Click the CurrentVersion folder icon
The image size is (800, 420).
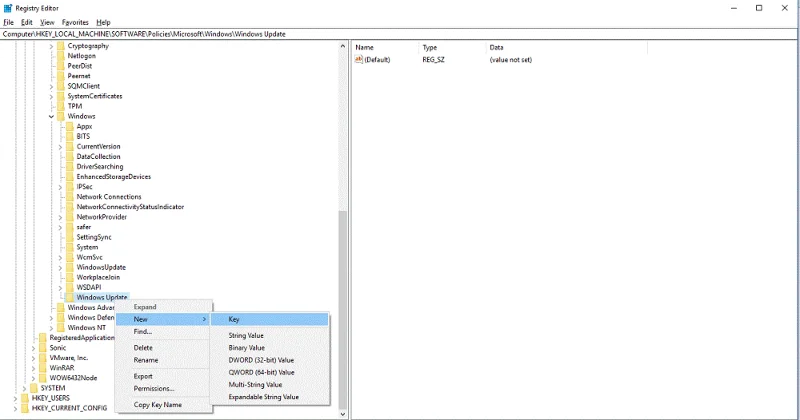(x=70, y=146)
